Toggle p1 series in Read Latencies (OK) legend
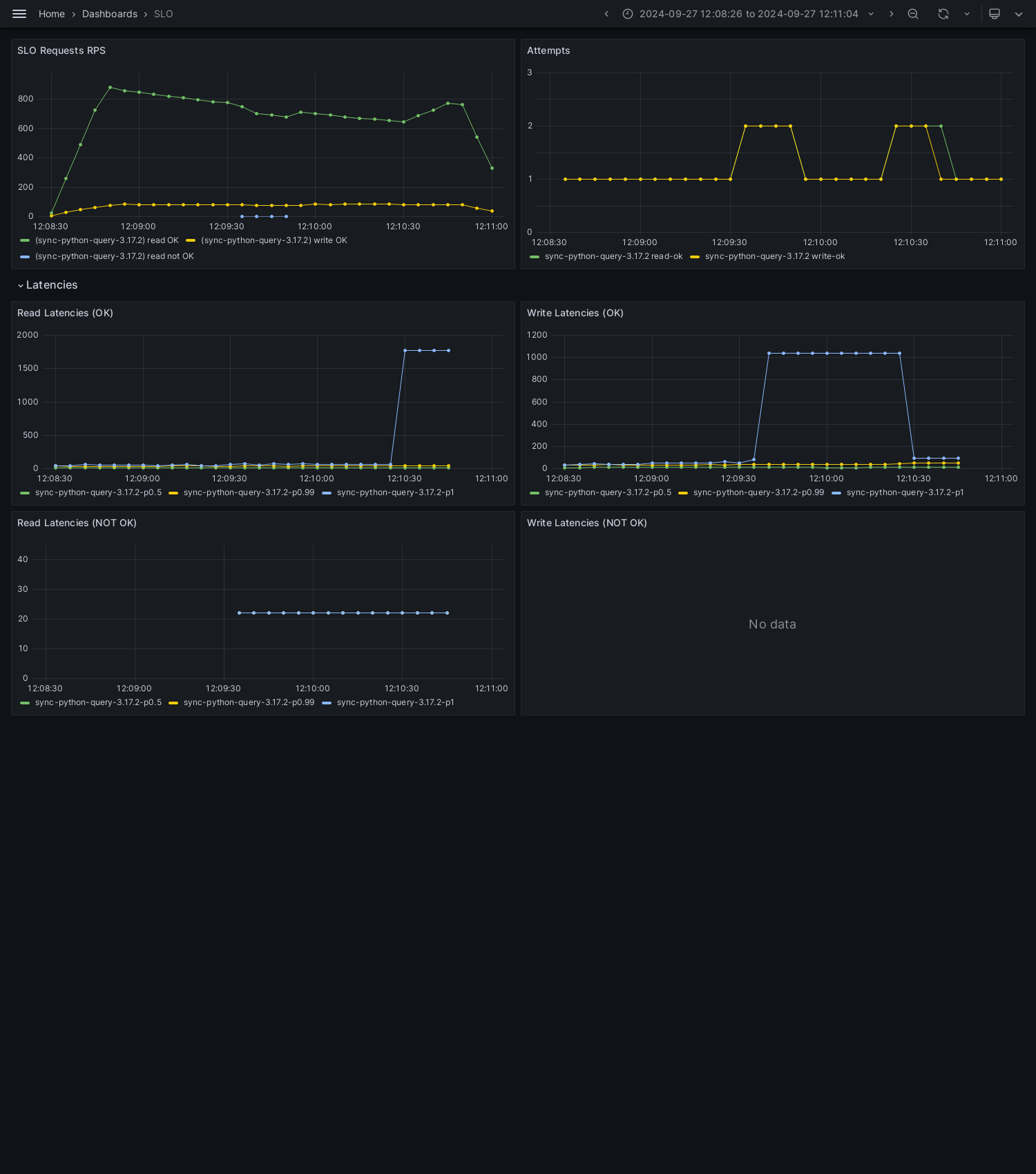Viewport: 1036px width, 1174px height. click(x=396, y=492)
